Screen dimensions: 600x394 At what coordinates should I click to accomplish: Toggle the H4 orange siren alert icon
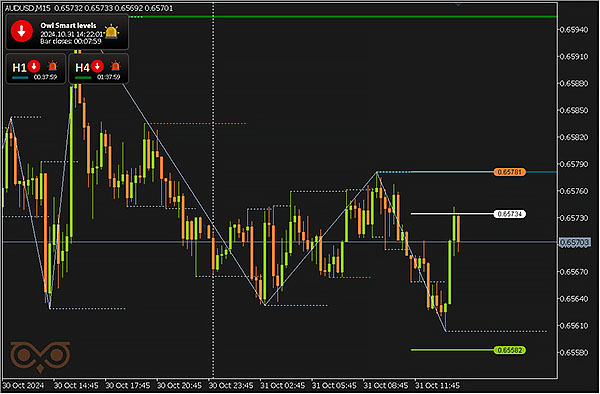click(x=115, y=67)
